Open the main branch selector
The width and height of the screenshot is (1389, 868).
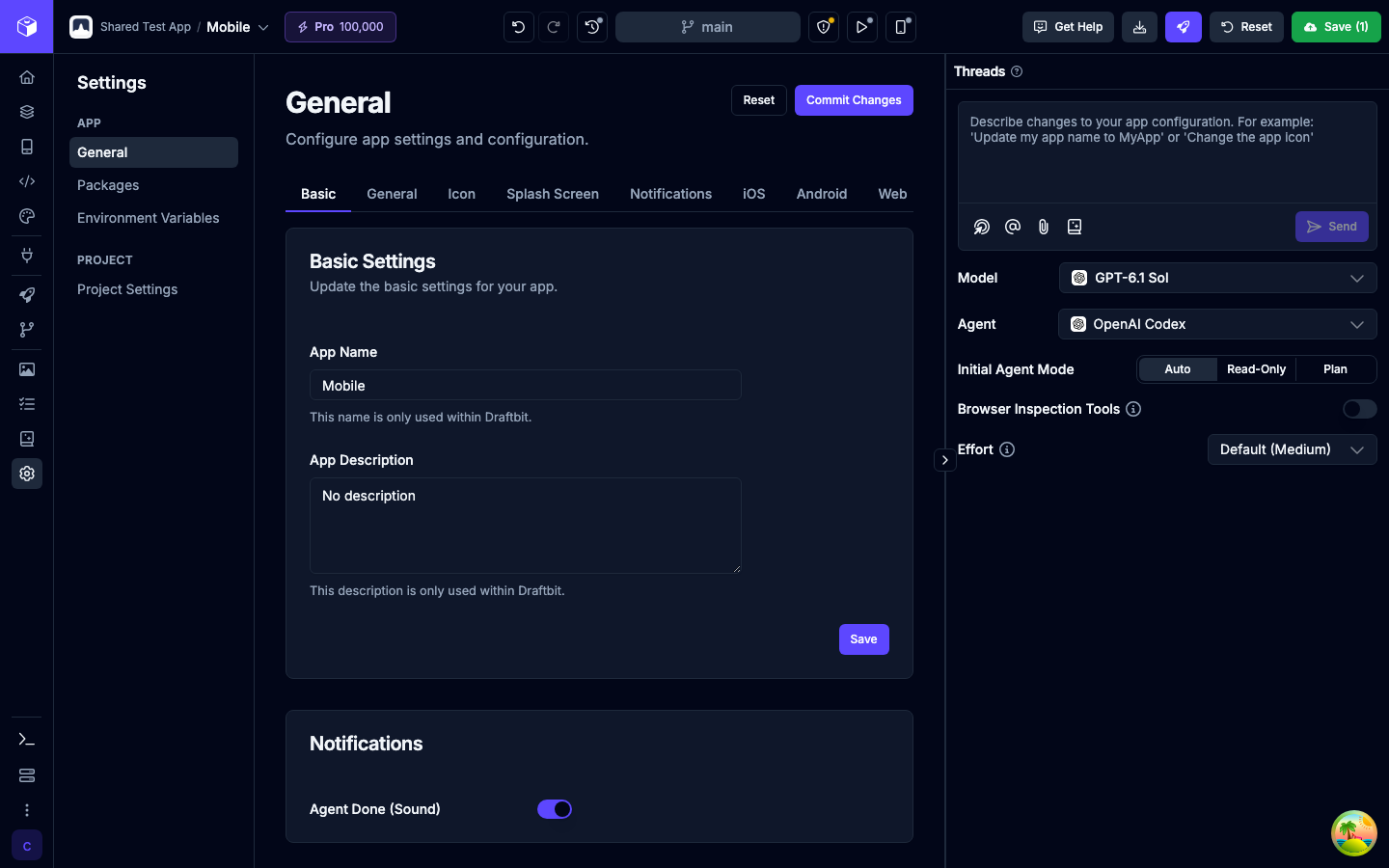(708, 27)
